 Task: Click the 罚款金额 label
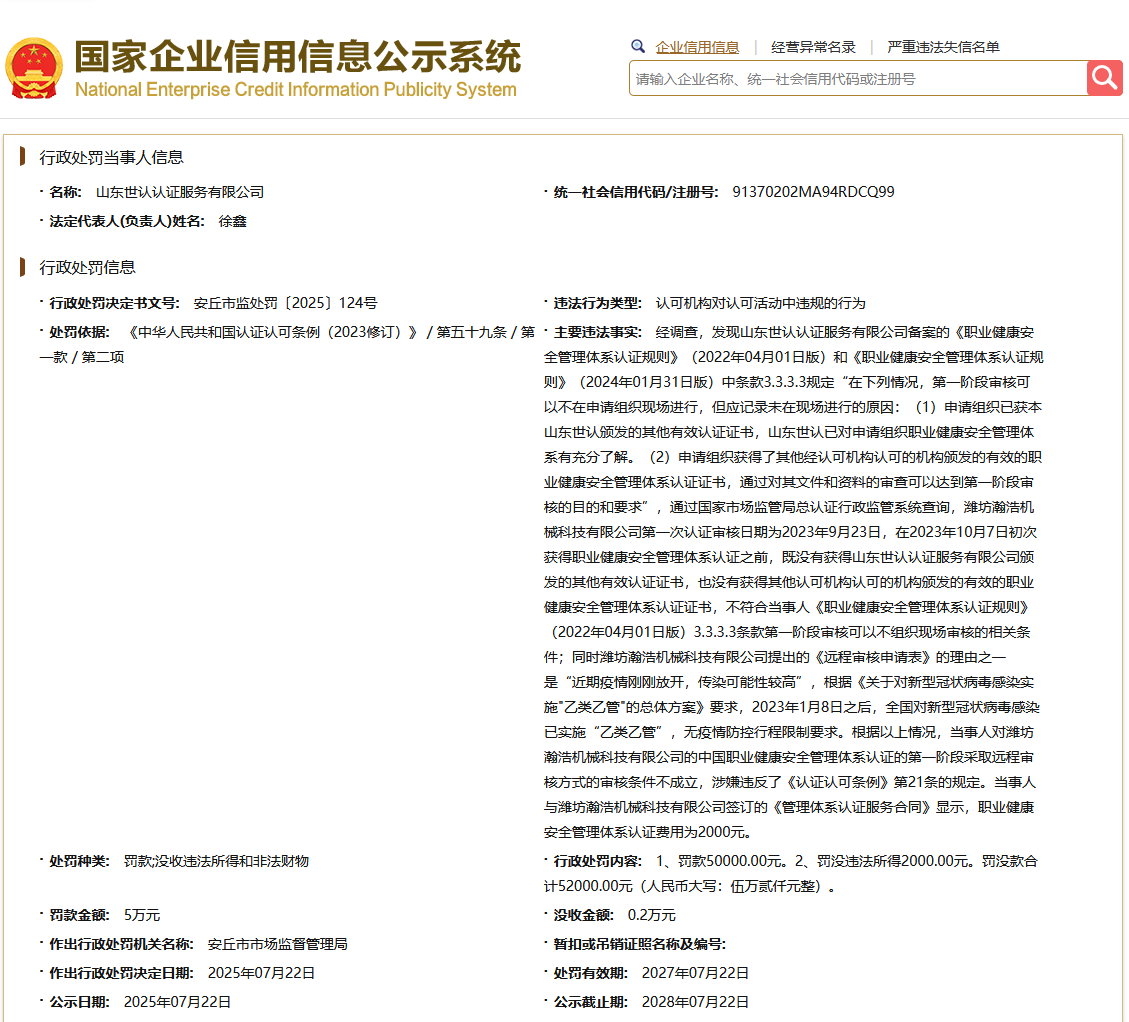(79, 915)
